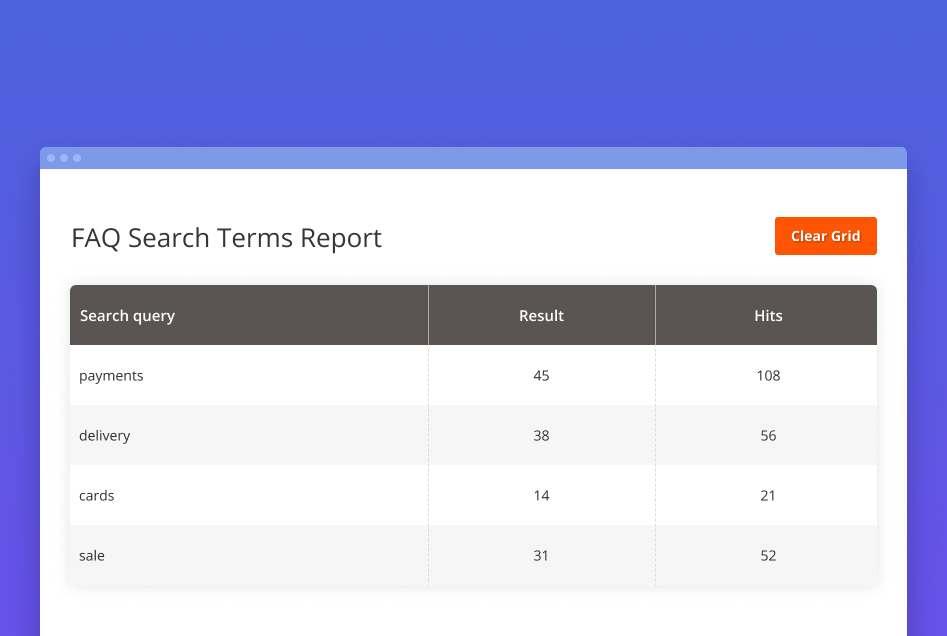Click the leftmost window title bar dot
The width and height of the screenshot is (947, 636).
pyautogui.click(x=51, y=158)
